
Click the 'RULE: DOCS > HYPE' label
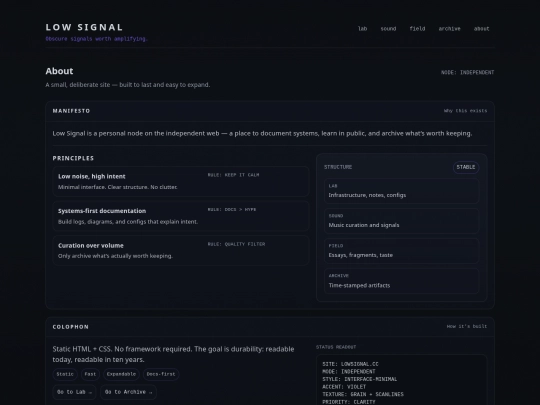[x=231, y=209]
